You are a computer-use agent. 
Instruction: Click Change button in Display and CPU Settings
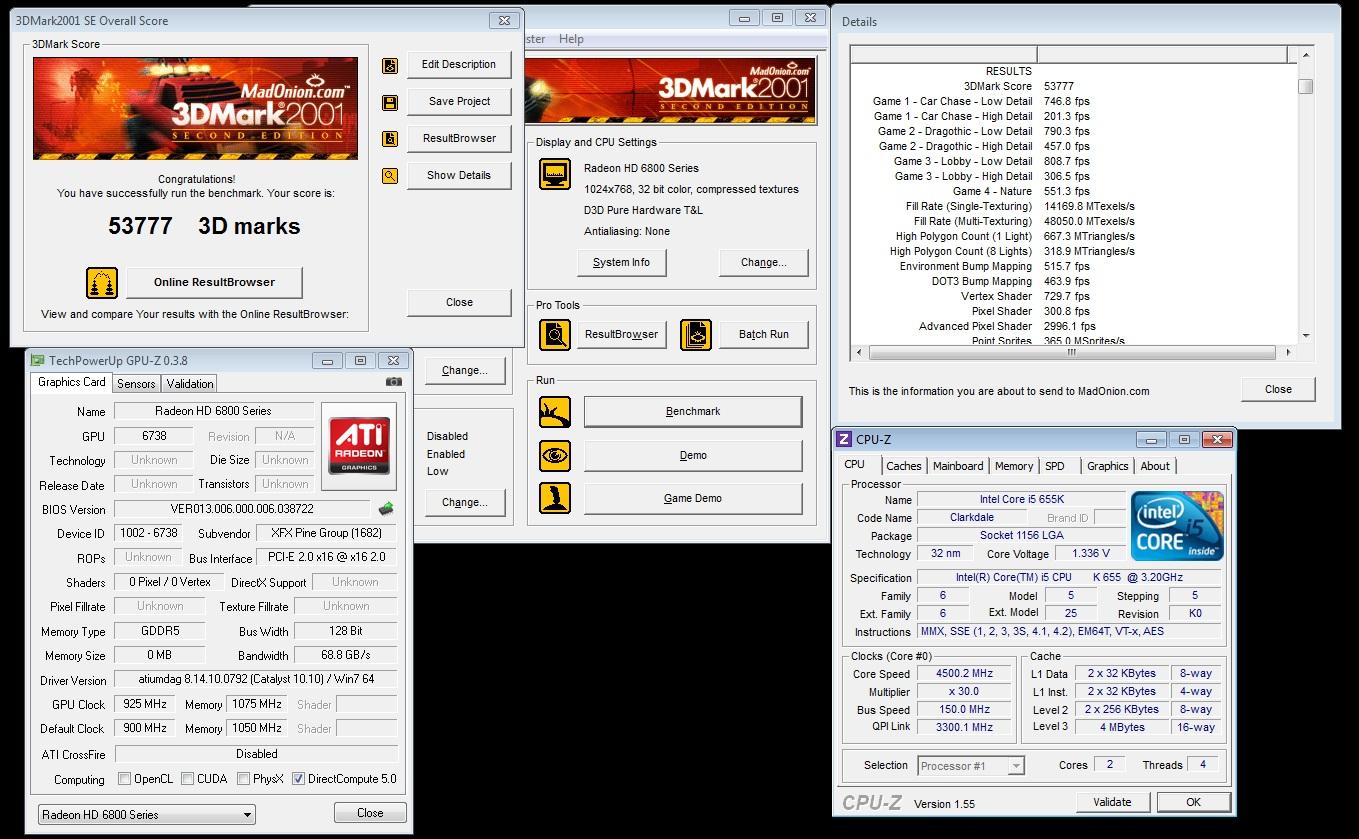(x=764, y=263)
